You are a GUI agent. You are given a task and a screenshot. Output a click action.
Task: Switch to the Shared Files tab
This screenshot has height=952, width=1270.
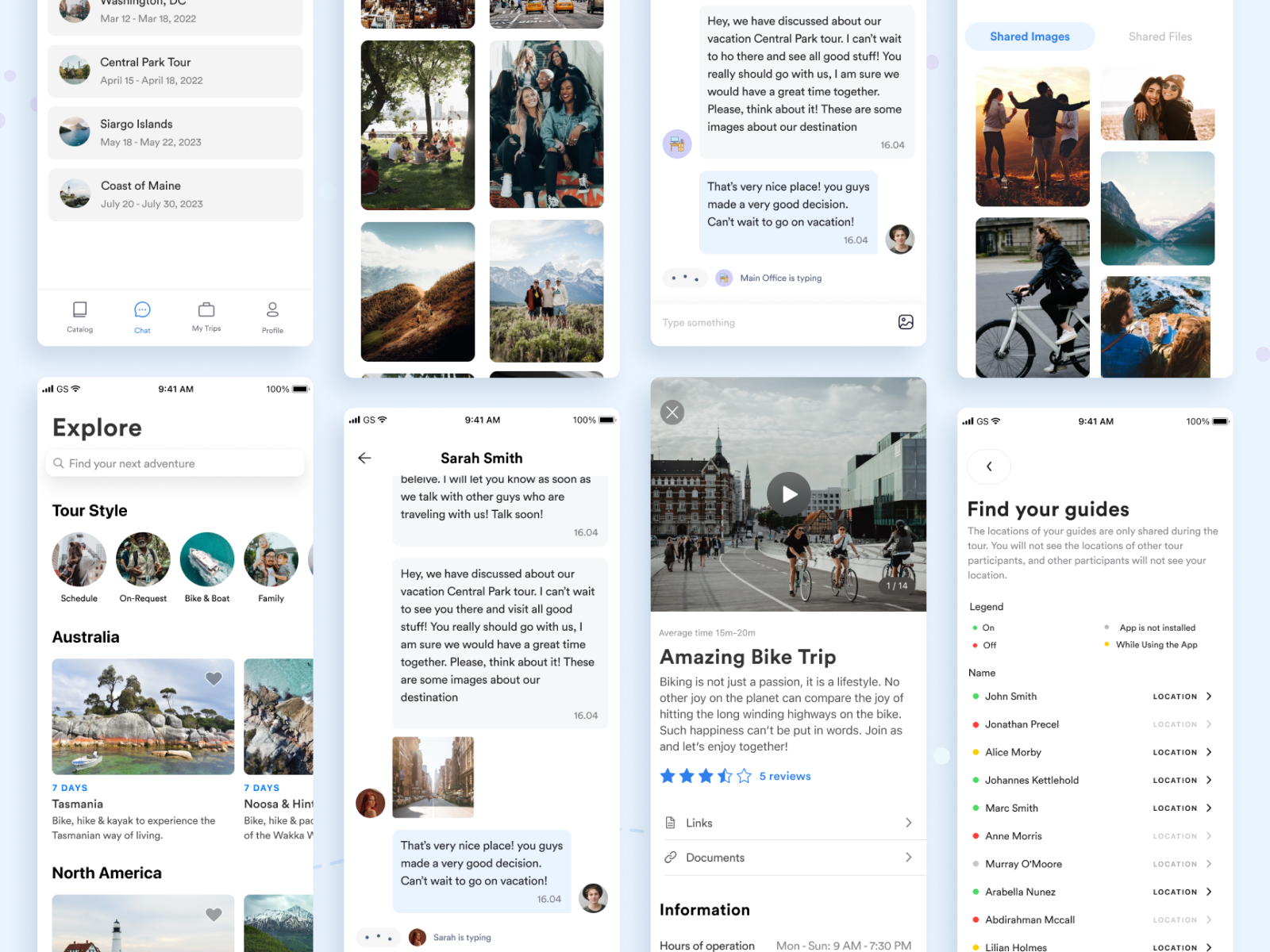tap(1160, 36)
